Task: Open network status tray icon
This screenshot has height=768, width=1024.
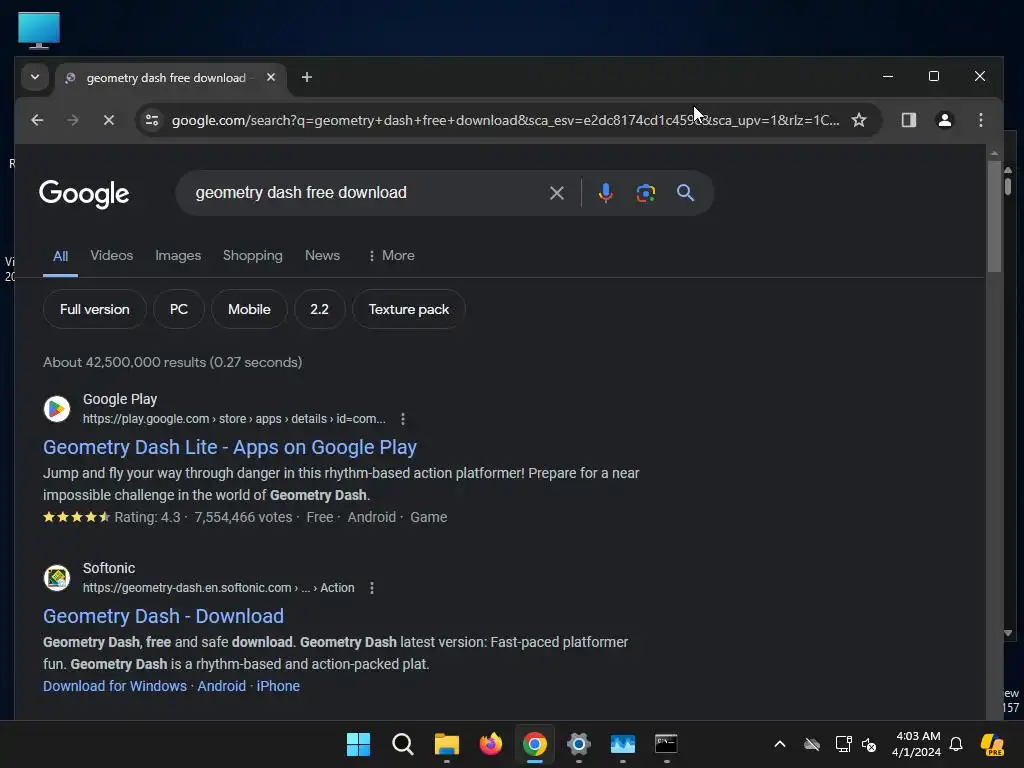Action: tap(843, 744)
